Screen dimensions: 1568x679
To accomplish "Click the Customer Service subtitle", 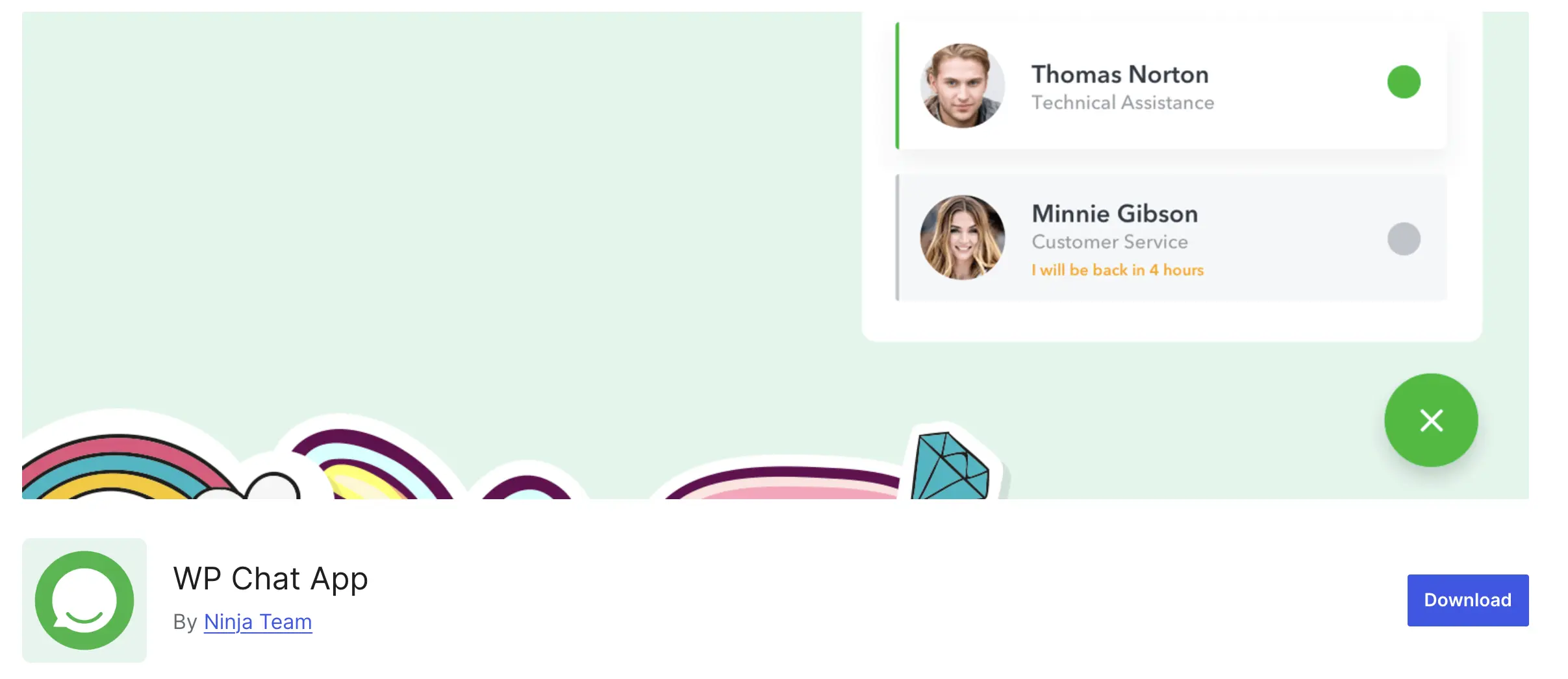I will (x=1109, y=242).
